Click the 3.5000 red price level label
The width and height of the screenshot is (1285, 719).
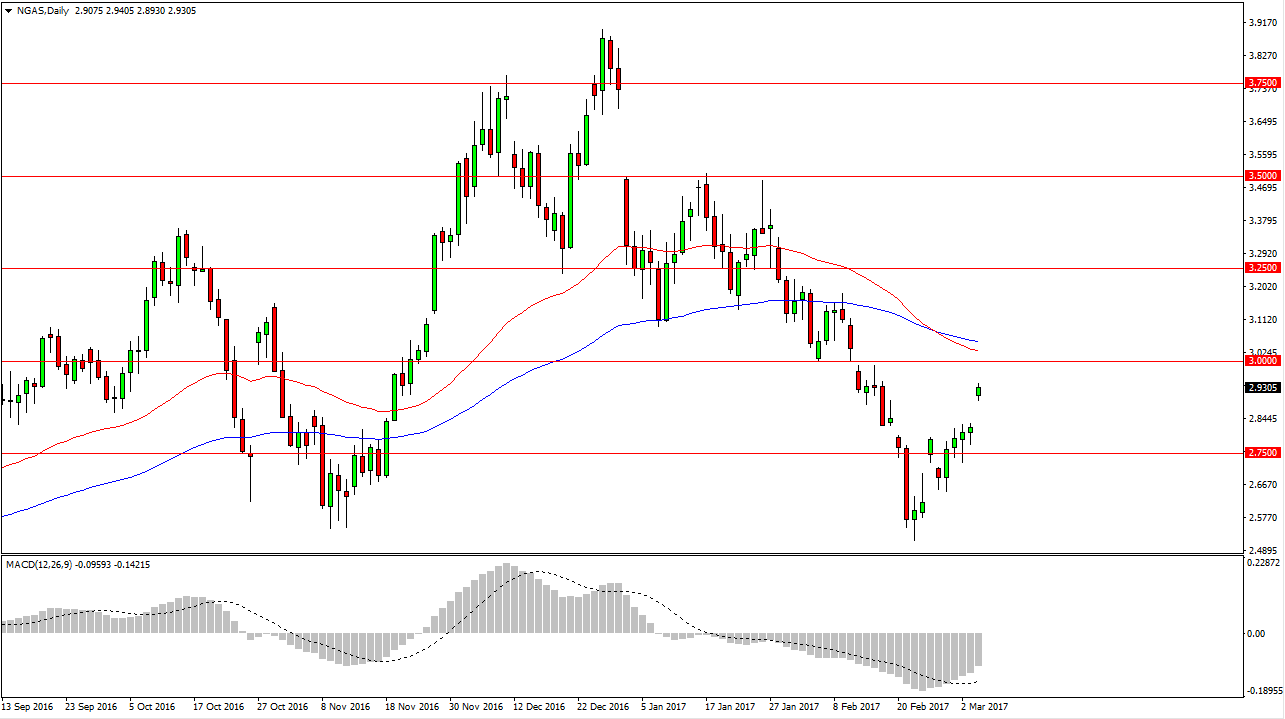click(x=1263, y=175)
